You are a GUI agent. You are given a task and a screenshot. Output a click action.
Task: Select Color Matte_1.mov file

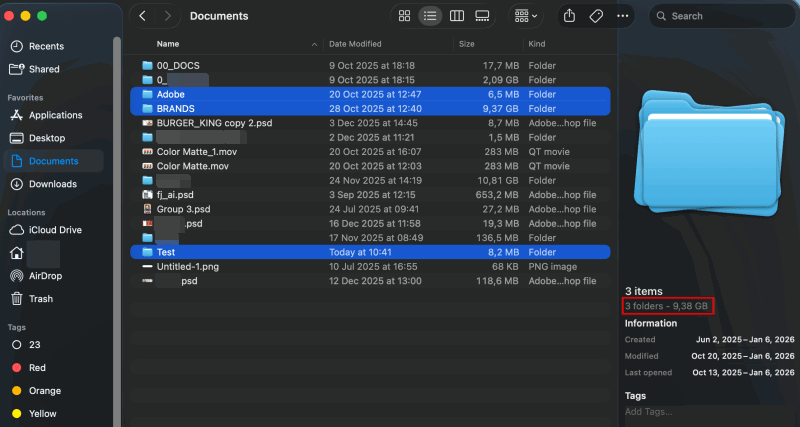pyautogui.click(x=370, y=152)
